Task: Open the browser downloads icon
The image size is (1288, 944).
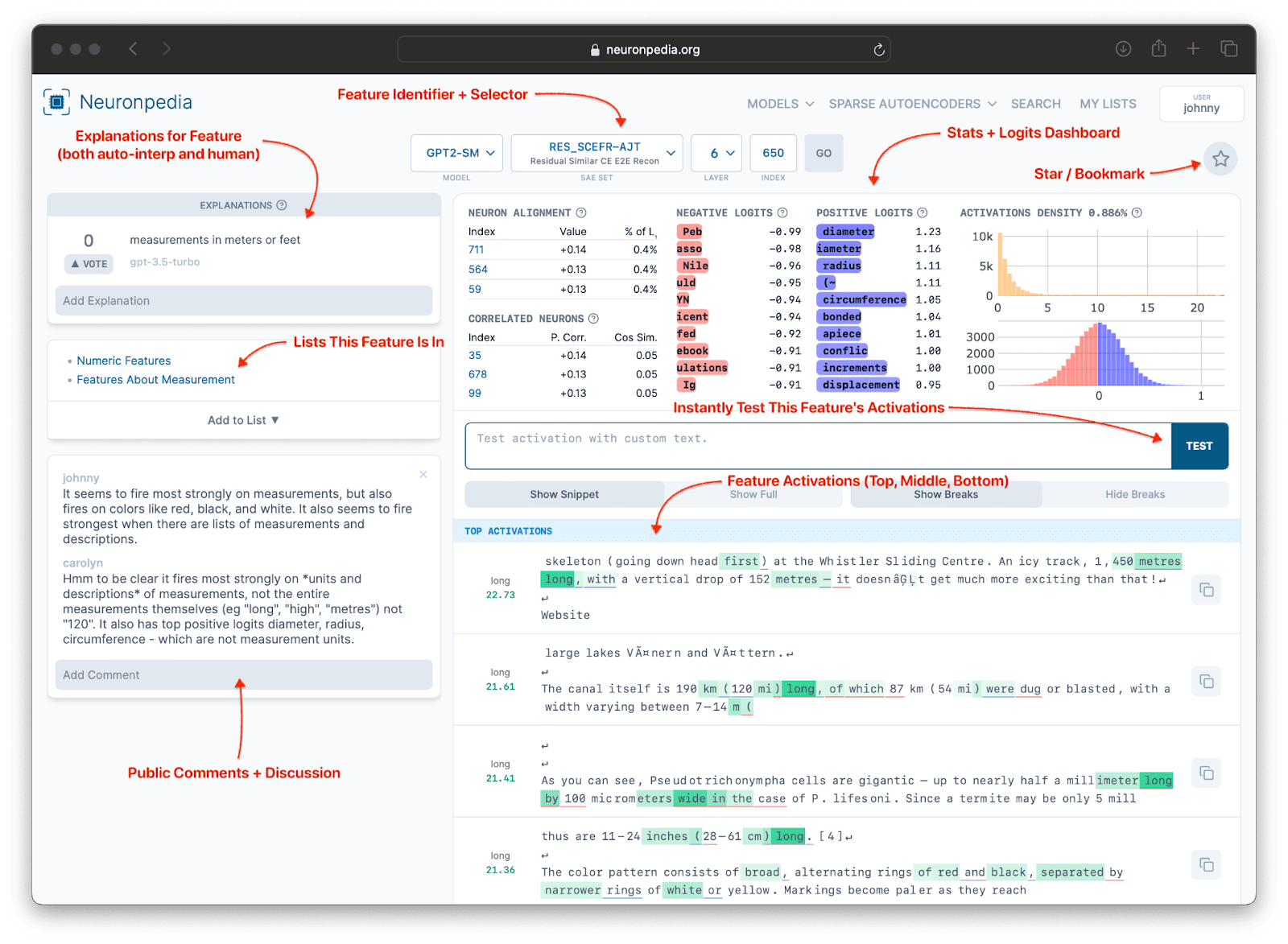Action: click(x=1123, y=49)
